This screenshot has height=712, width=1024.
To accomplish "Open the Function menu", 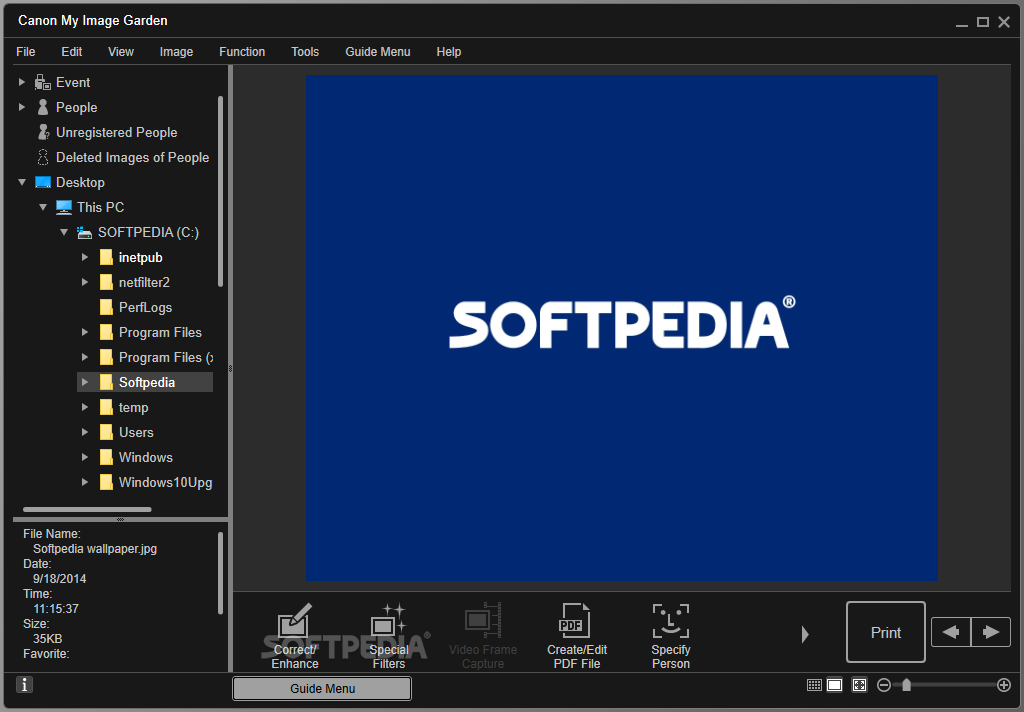I will point(242,52).
